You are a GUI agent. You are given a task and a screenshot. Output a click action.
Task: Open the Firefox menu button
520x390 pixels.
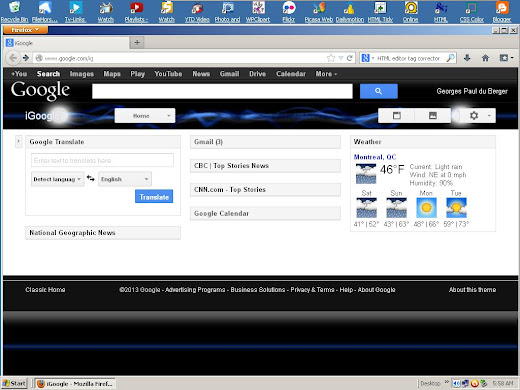click(25, 30)
